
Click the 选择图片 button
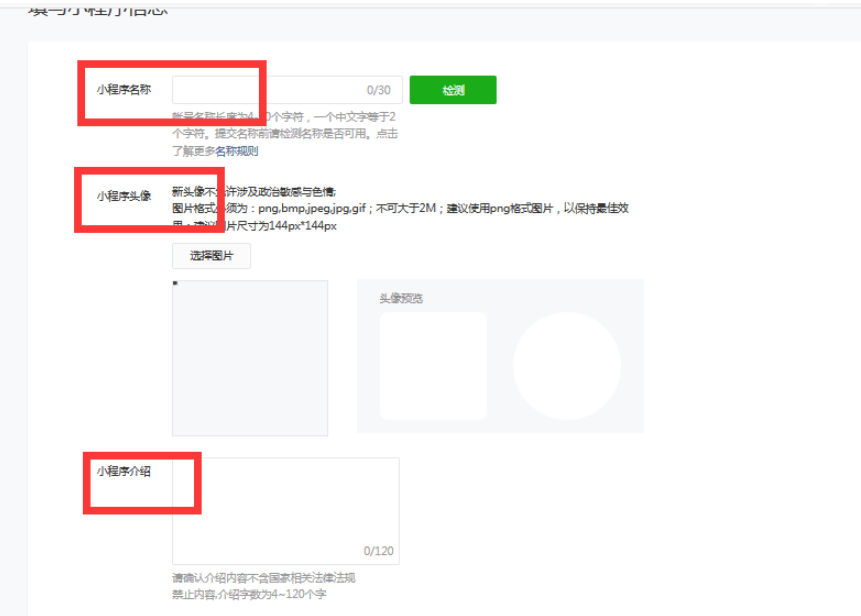pos(211,256)
